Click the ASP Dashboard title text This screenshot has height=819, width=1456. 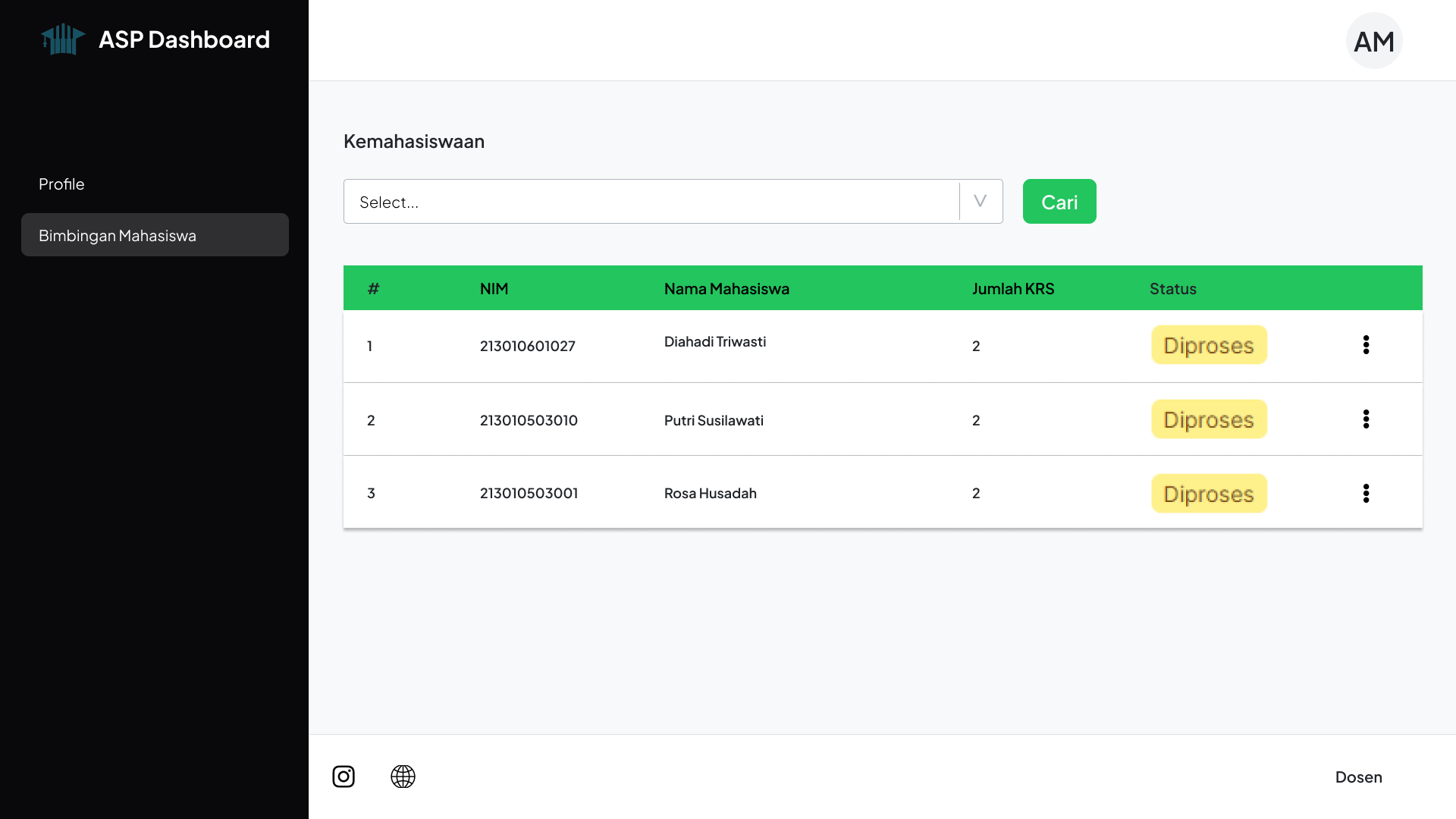(x=184, y=39)
